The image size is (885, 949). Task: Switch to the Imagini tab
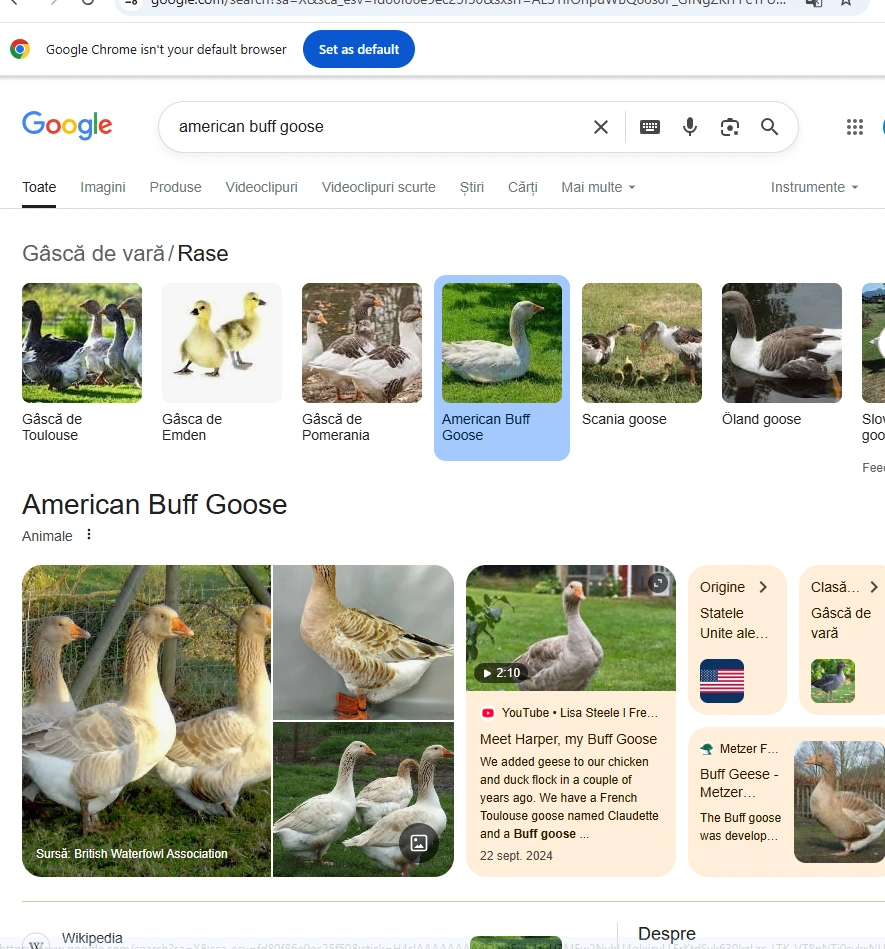coord(102,187)
